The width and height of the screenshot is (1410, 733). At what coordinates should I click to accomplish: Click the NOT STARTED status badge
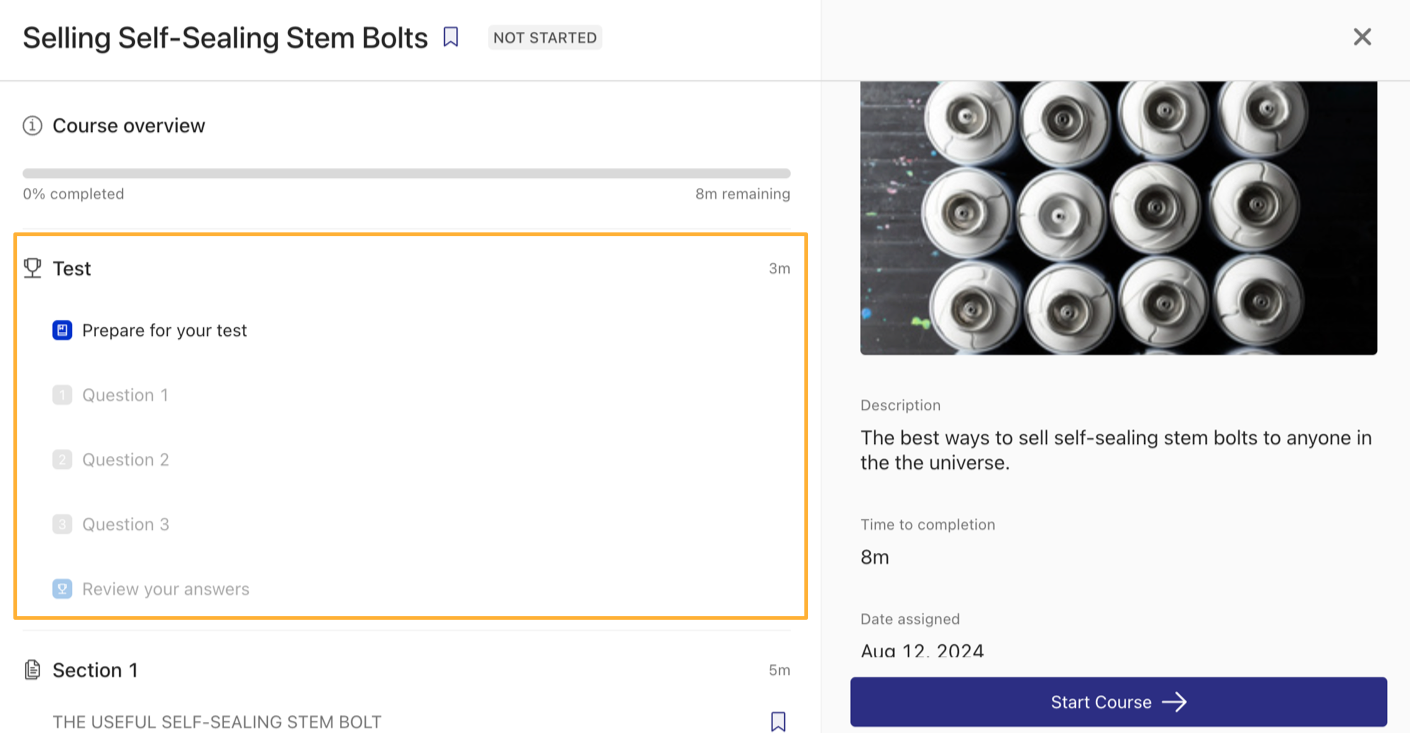click(545, 38)
